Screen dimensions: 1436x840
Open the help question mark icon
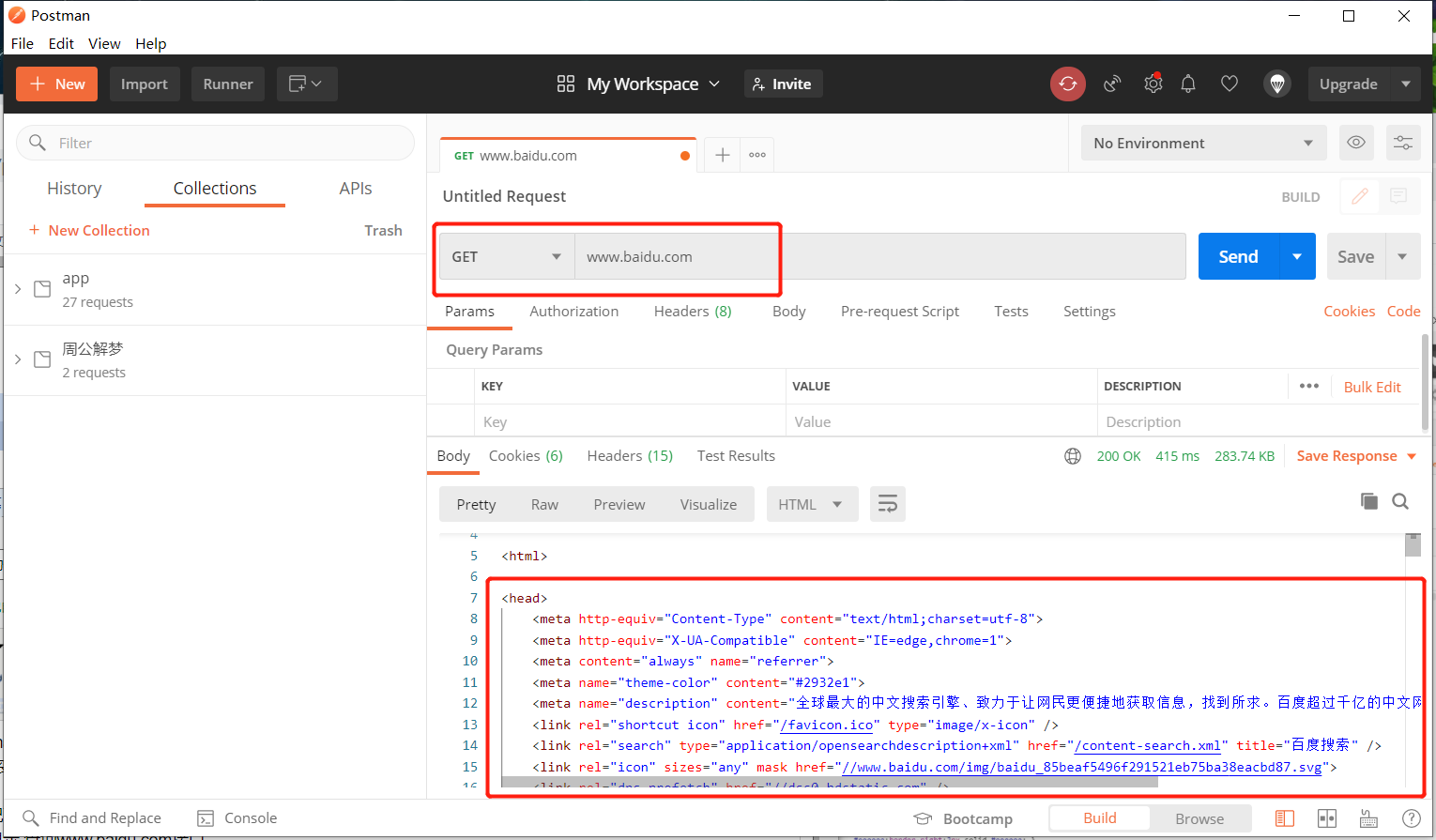pos(1412,818)
